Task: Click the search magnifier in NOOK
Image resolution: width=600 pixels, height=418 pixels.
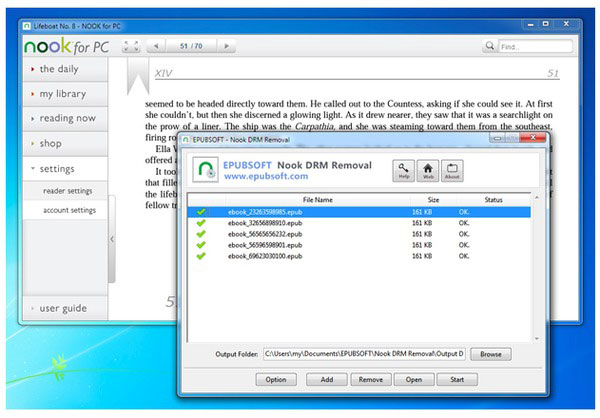Action: click(489, 46)
